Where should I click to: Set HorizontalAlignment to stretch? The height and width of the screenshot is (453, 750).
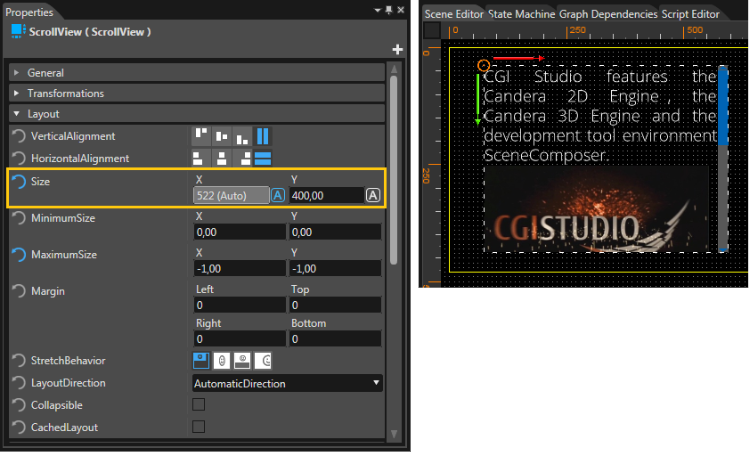click(263, 158)
